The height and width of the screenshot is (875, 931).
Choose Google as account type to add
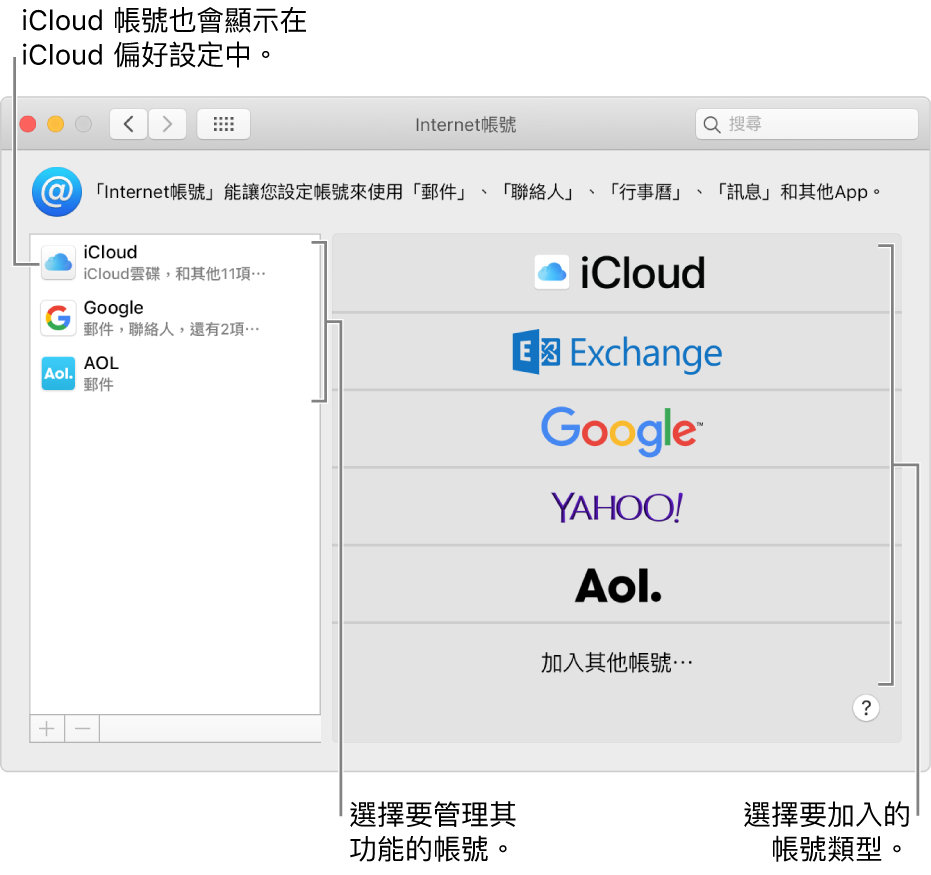pos(617,429)
